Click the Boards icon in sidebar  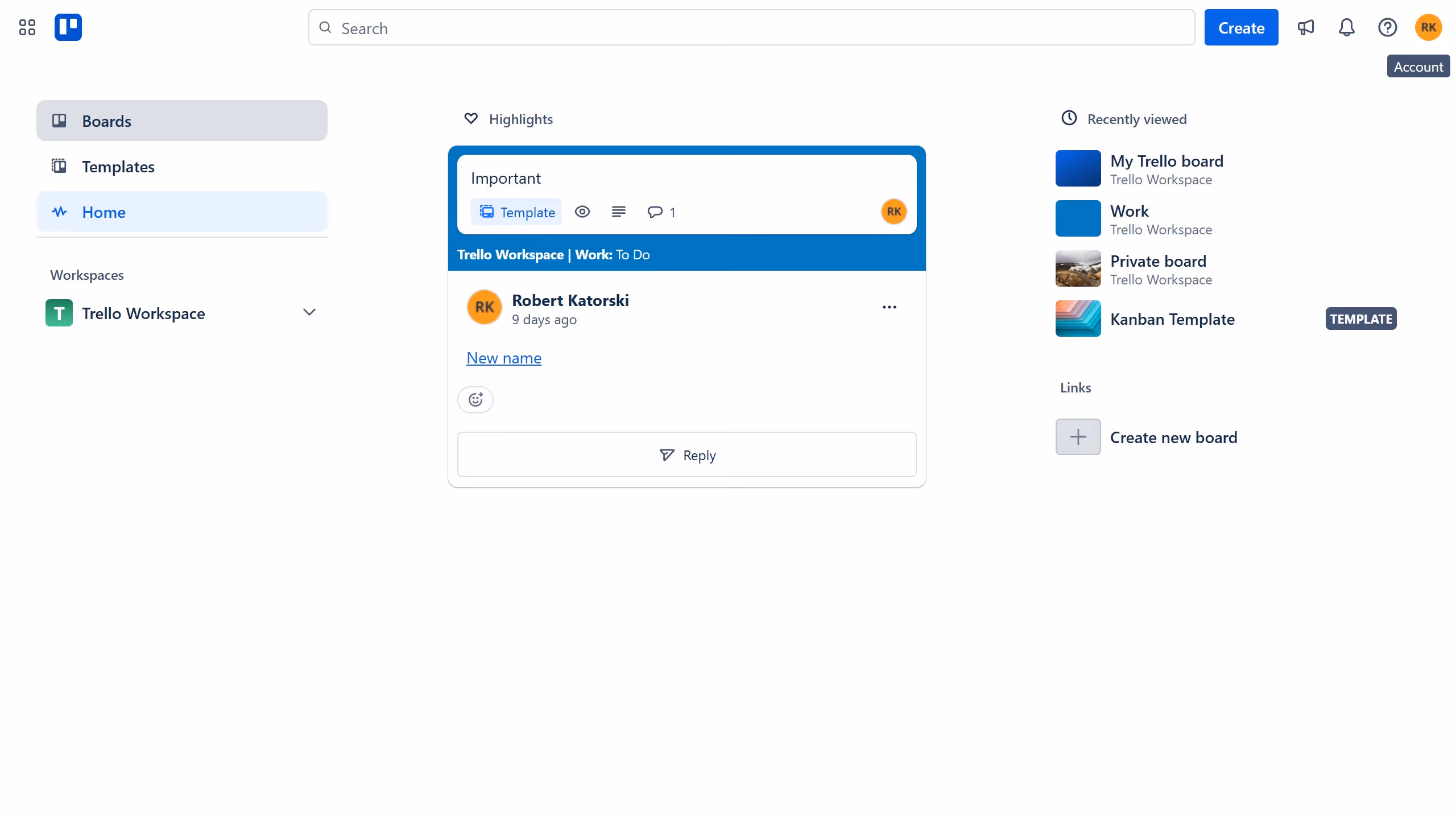(59, 121)
